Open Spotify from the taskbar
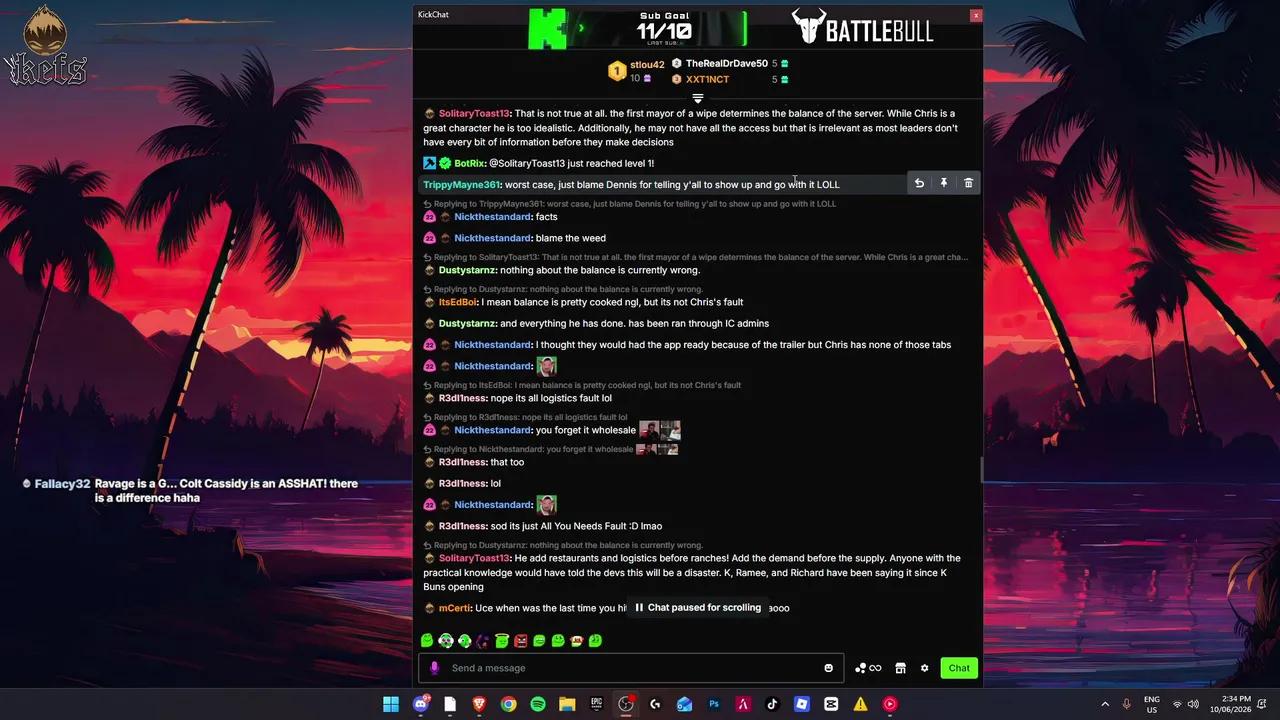1280x720 pixels. tap(538, 704)
